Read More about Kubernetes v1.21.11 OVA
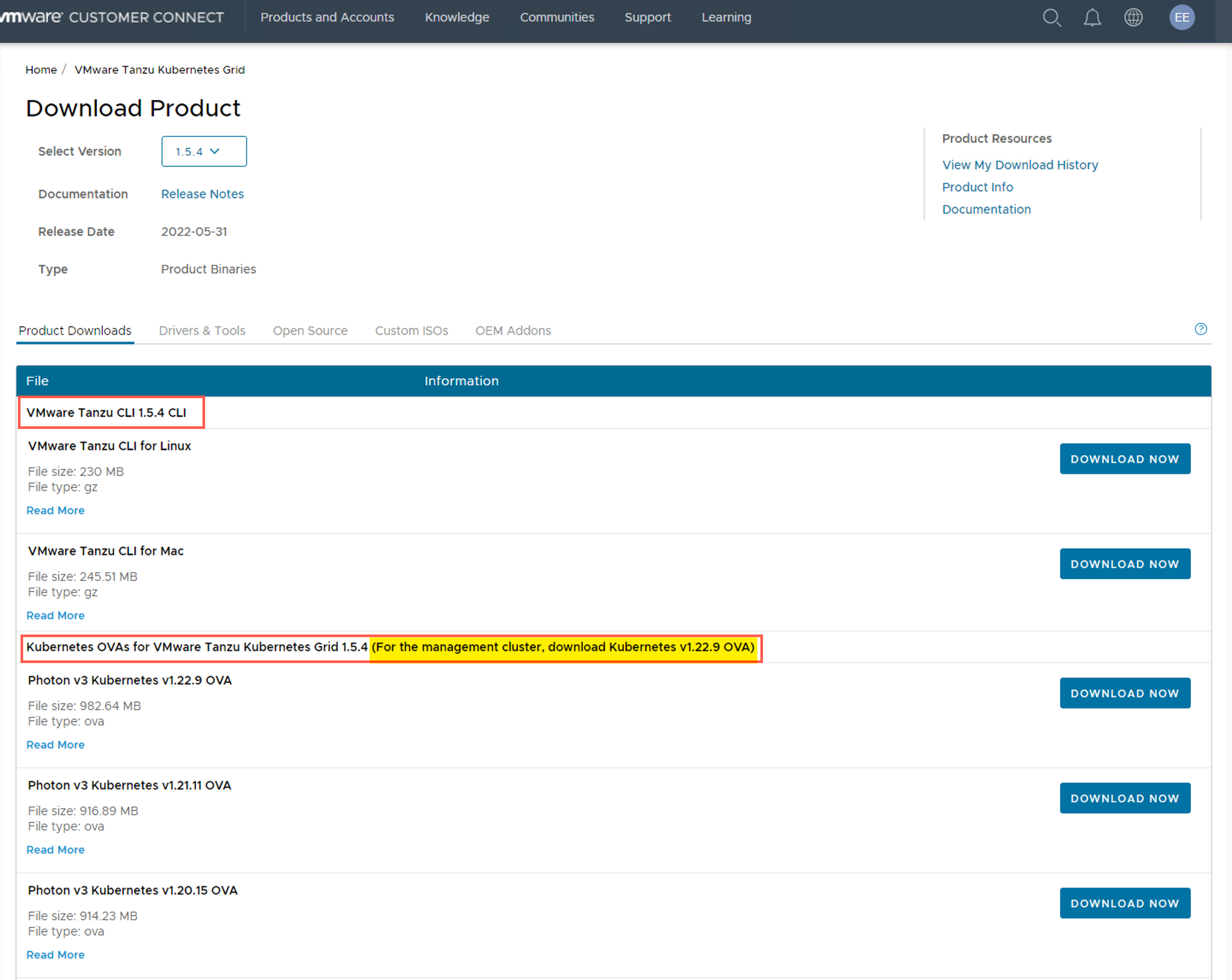 pos(56,850)
